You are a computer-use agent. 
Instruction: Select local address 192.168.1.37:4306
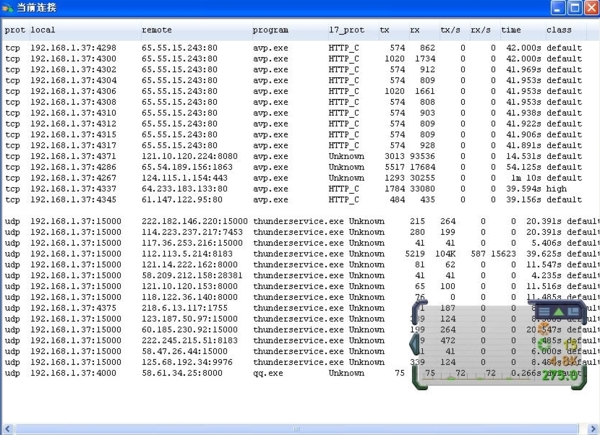tap(73, 91)
